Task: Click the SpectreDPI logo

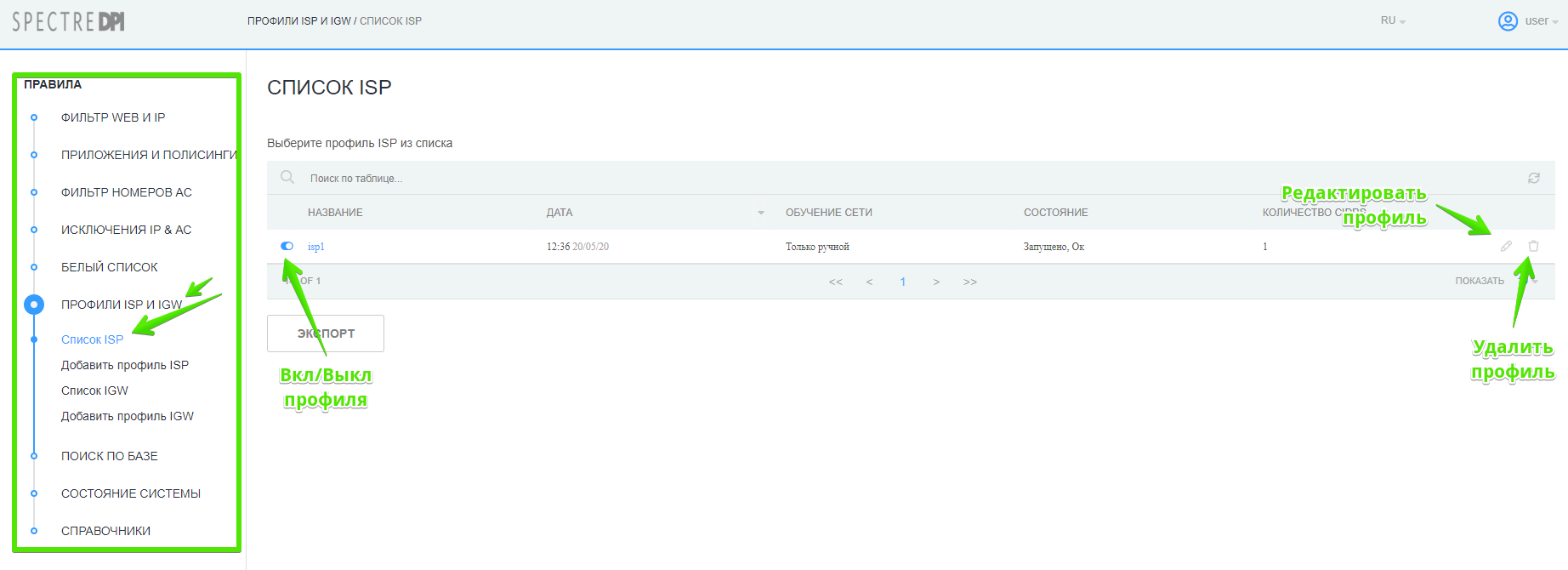Action: tap(68, 21)
